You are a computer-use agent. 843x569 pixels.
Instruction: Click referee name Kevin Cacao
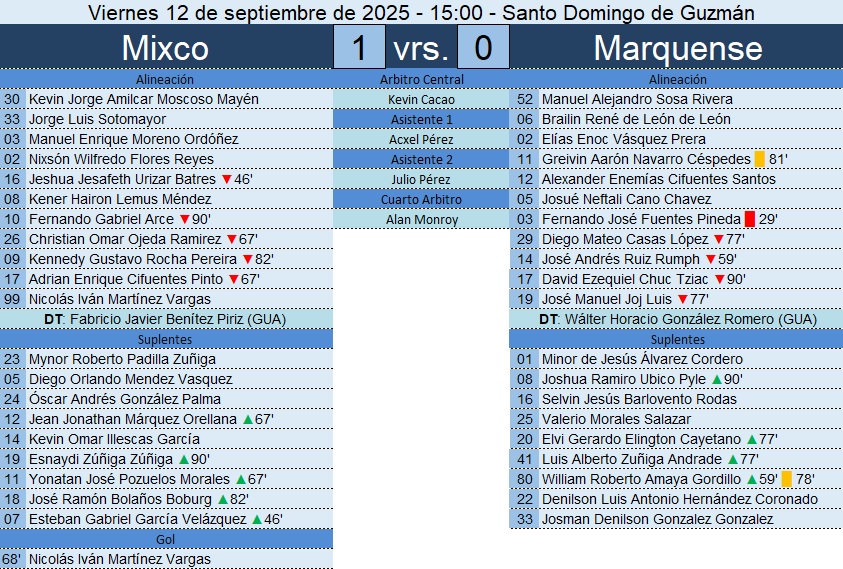click(x=421, y=99)
